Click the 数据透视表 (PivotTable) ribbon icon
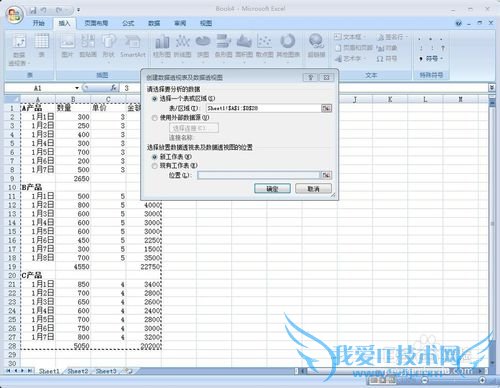This screenshot has width=500, height=388. tap(19, 49)
